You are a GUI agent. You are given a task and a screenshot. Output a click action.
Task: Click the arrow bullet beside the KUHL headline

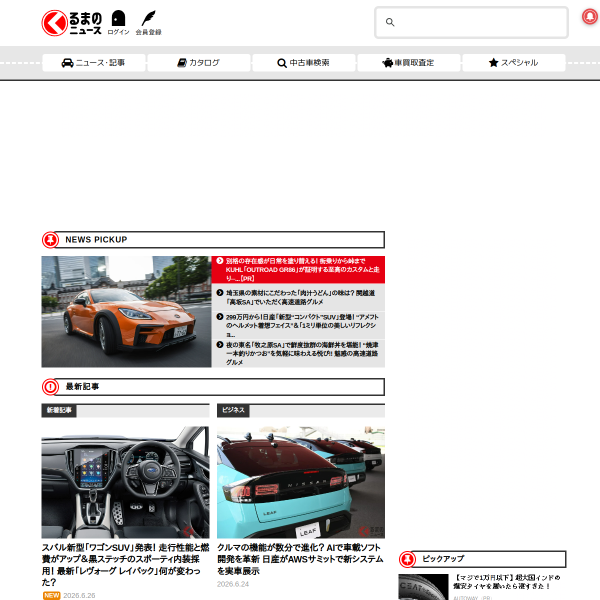220,261
